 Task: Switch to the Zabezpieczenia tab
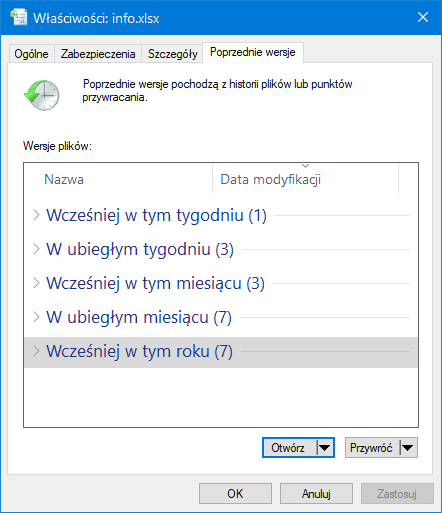pyautogui.click(x=98, y=54)
